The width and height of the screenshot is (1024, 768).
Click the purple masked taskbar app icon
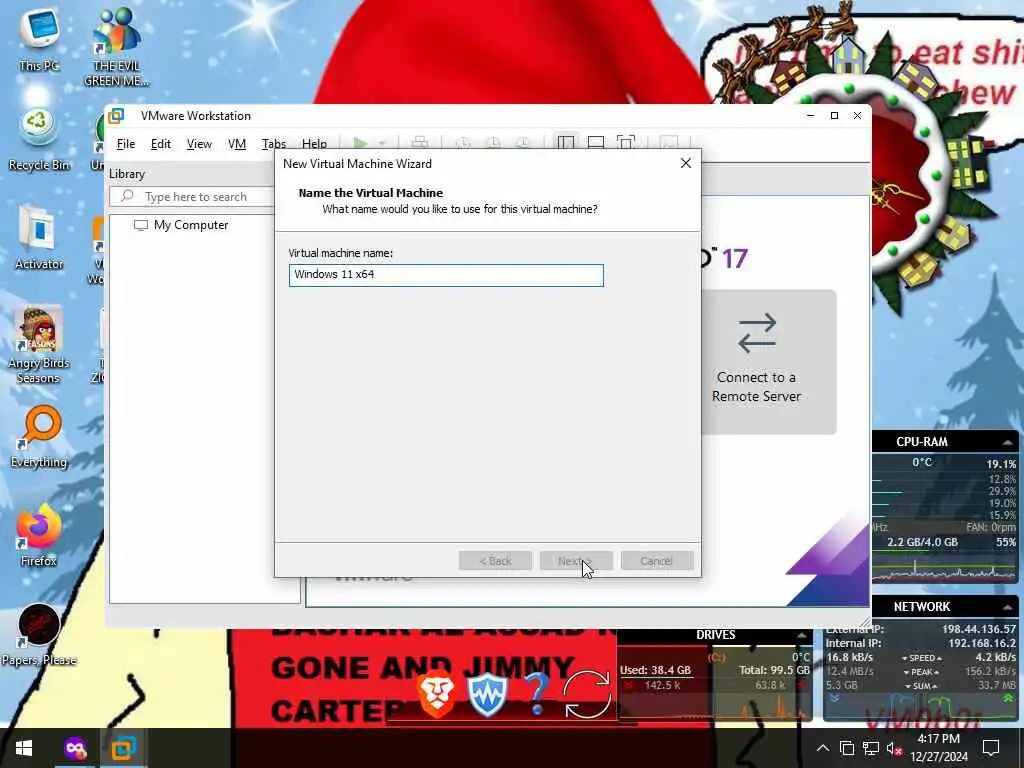click(75, 748)
